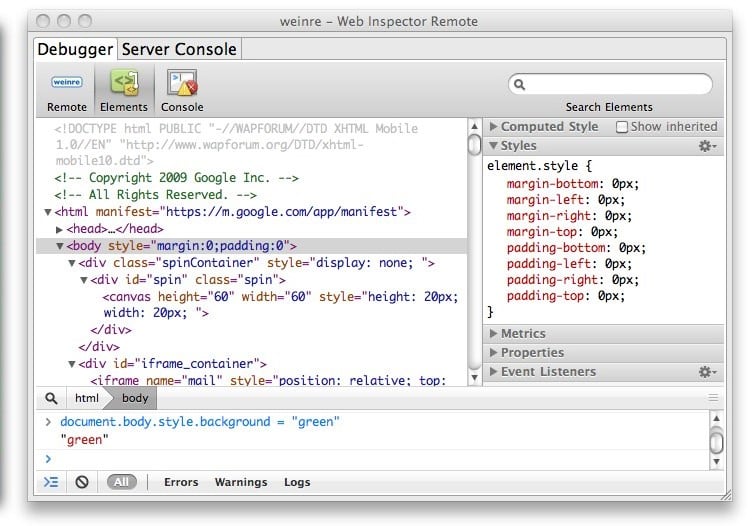Switch to the Debugger tab
This screenshot has width=752, height=526.
[75, 49]
